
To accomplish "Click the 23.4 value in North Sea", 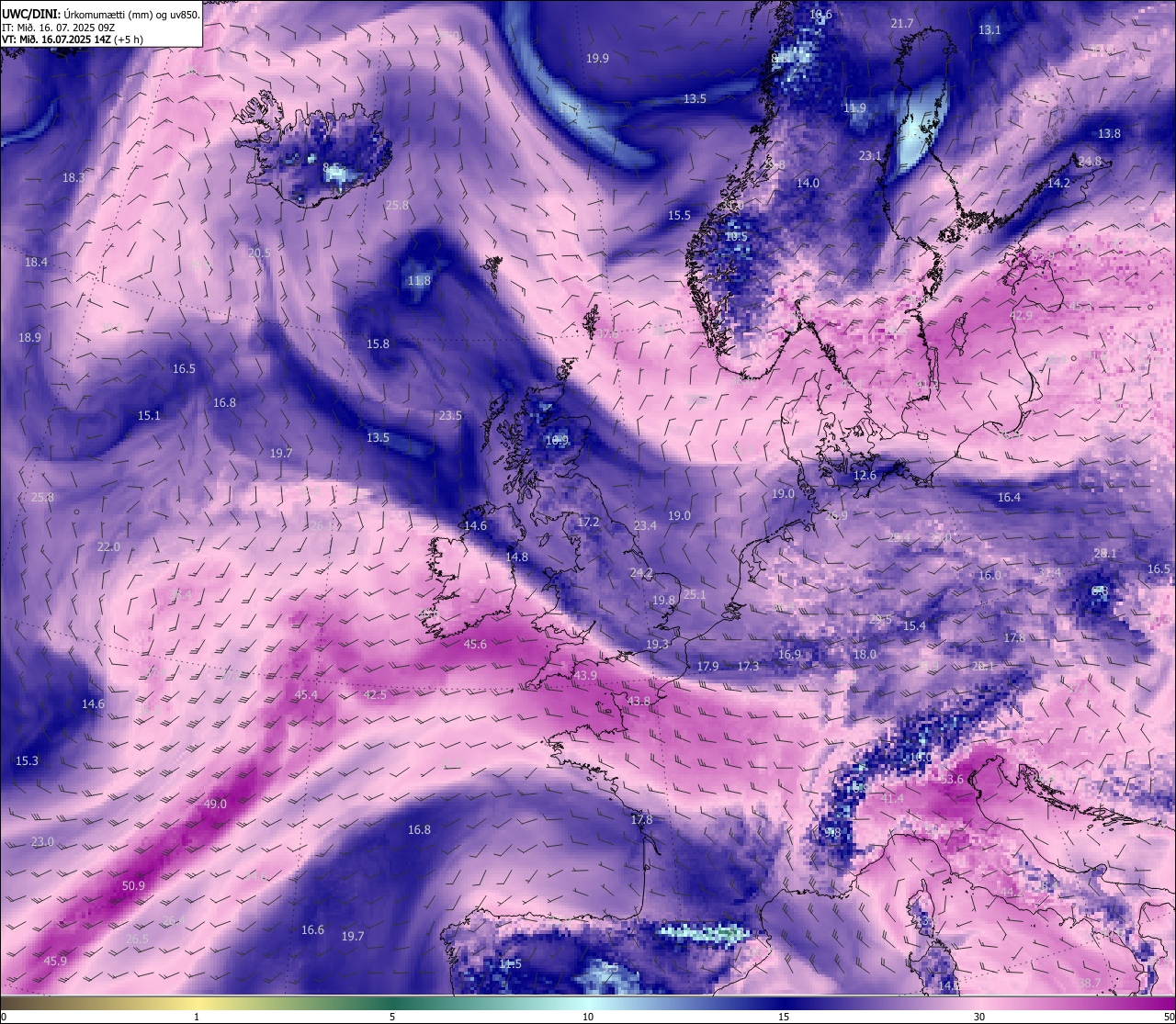I will pyautogui.click(x=645, y=525).
